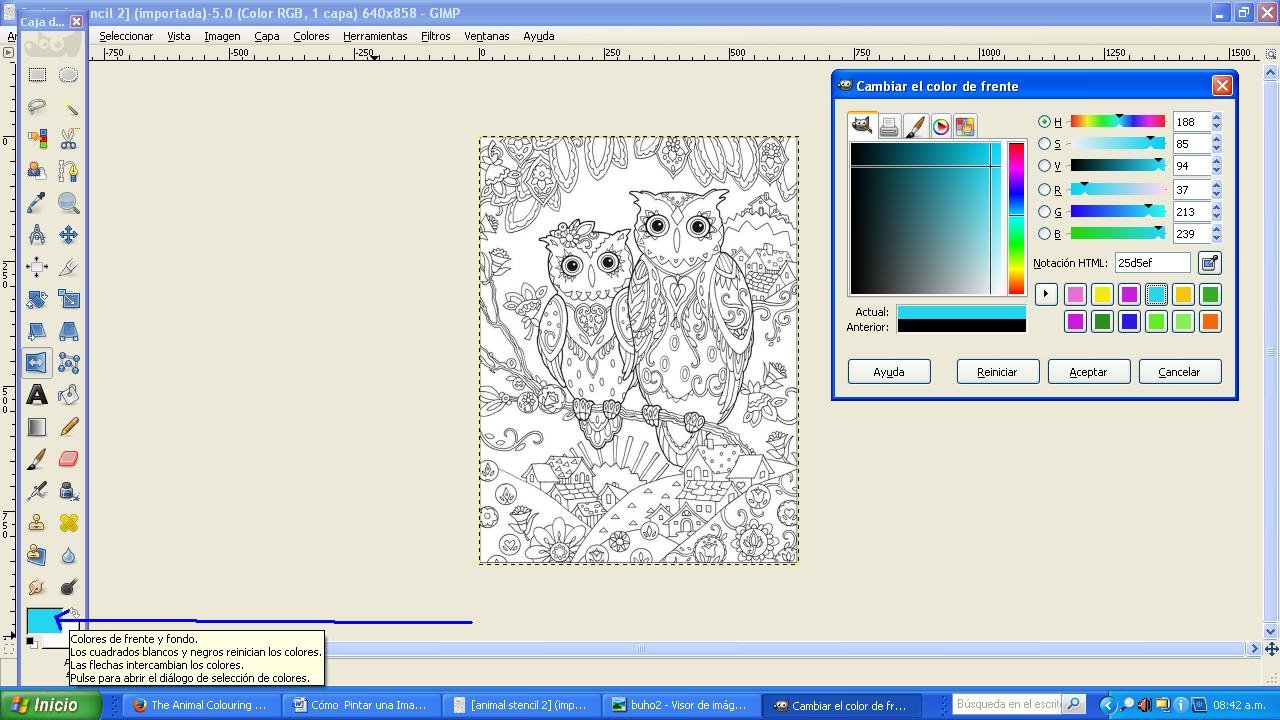Select the Crop tool
The height and width of the screenshot is (720, 1280).
68,267
